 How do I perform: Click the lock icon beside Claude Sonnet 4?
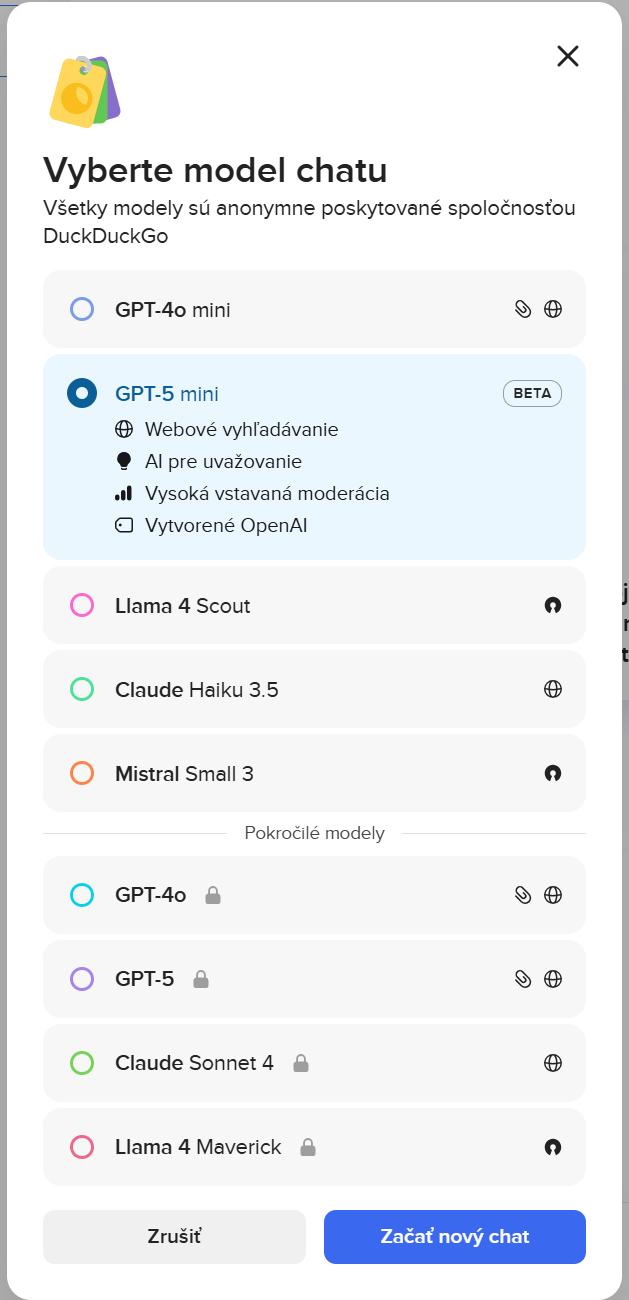click(300, 1064)
